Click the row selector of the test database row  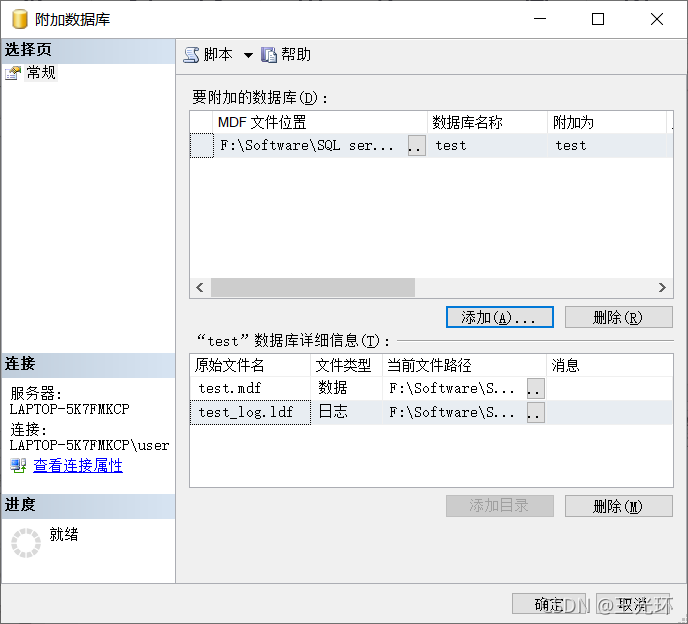coord(201,145)
